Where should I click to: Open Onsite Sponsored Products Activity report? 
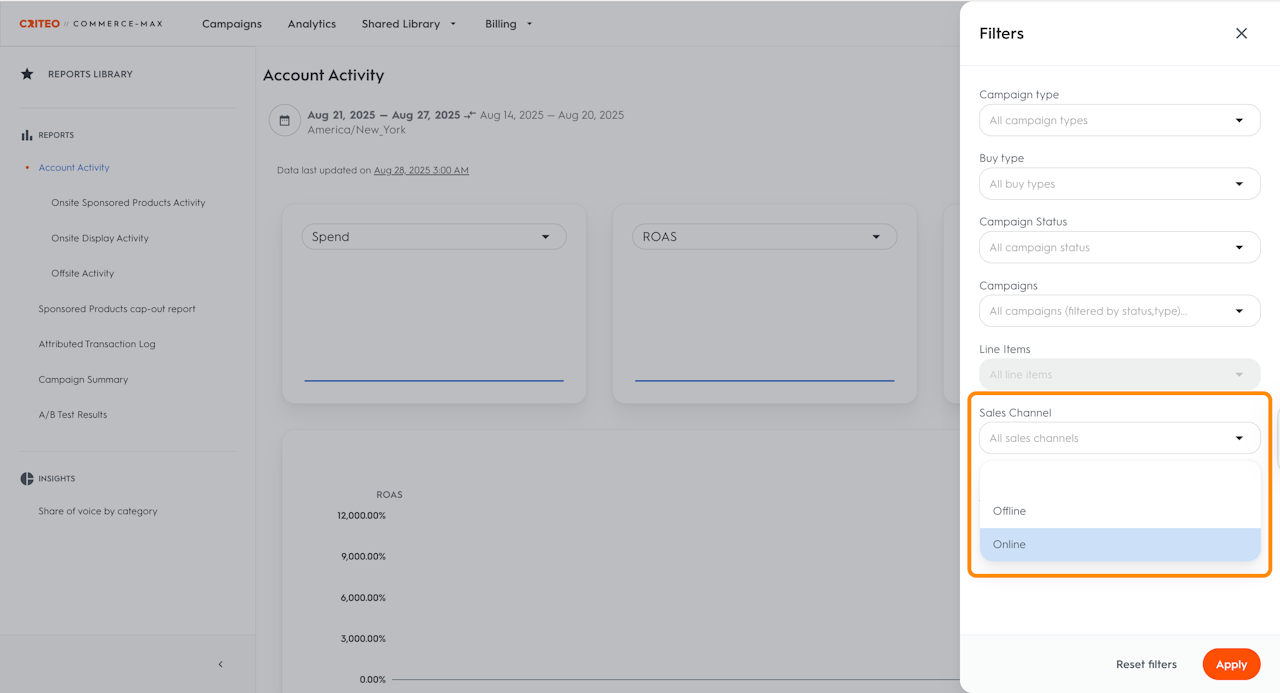(x=128, y=203)
